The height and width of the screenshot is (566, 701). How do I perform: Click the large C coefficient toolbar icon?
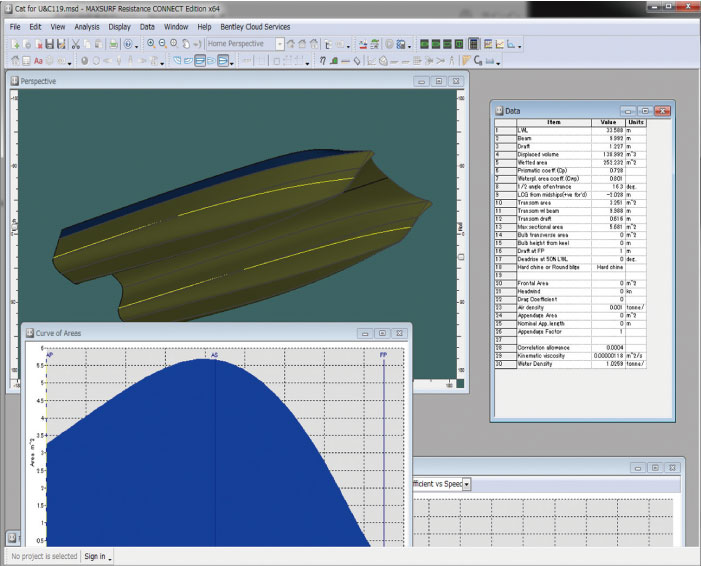tap(478, 60)
